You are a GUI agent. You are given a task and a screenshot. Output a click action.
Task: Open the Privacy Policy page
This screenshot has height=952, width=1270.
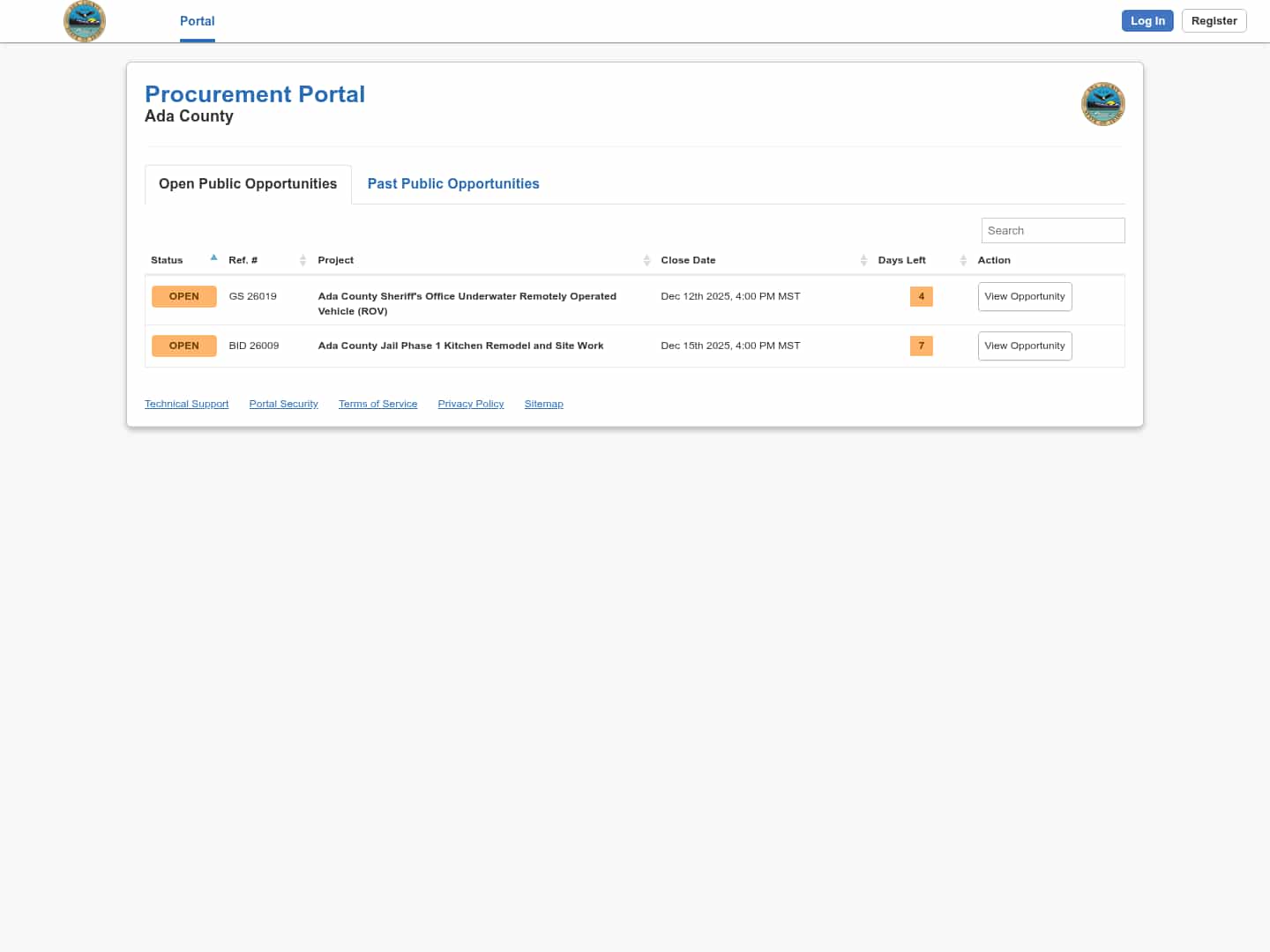pos(470,404)
